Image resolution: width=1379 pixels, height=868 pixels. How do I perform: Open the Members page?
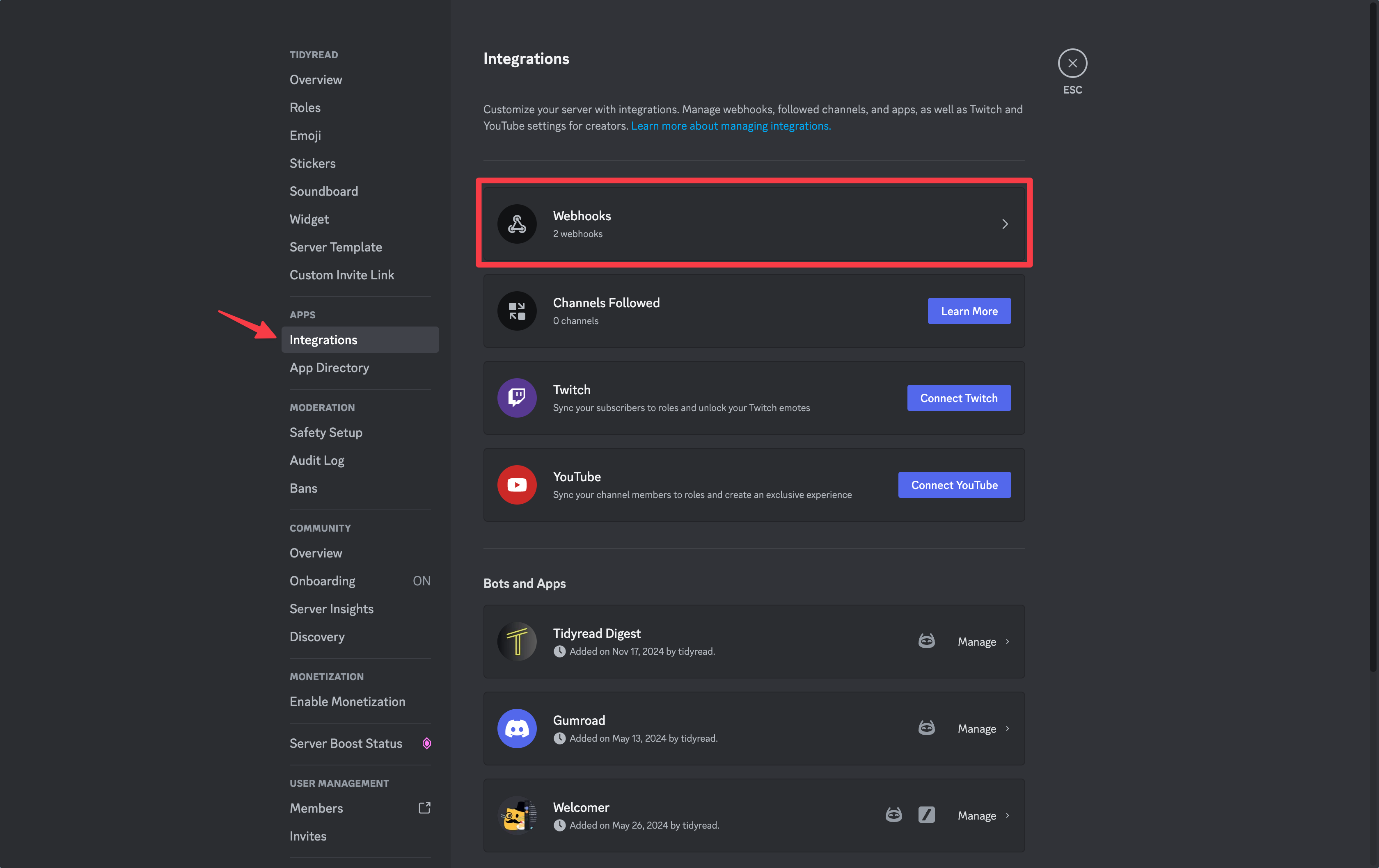[x=360, y=808]
